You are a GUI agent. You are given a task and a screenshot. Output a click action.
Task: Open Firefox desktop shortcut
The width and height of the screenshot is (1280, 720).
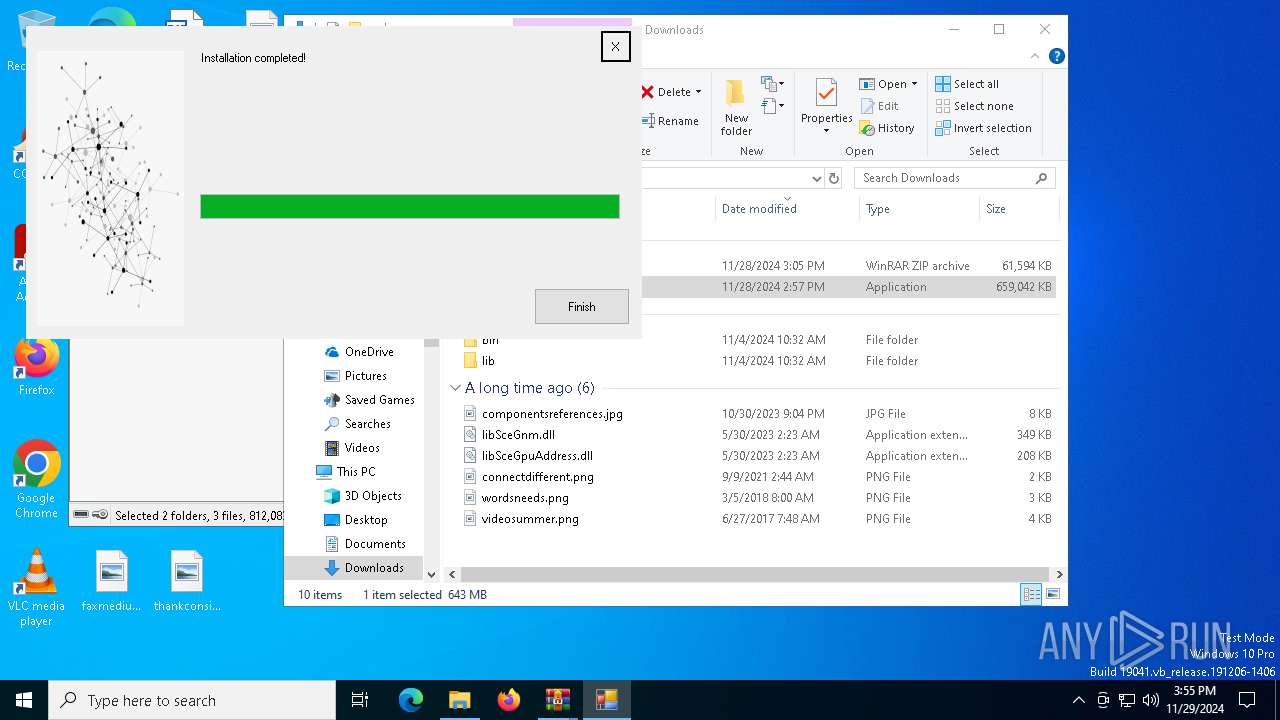coord(36,366)
